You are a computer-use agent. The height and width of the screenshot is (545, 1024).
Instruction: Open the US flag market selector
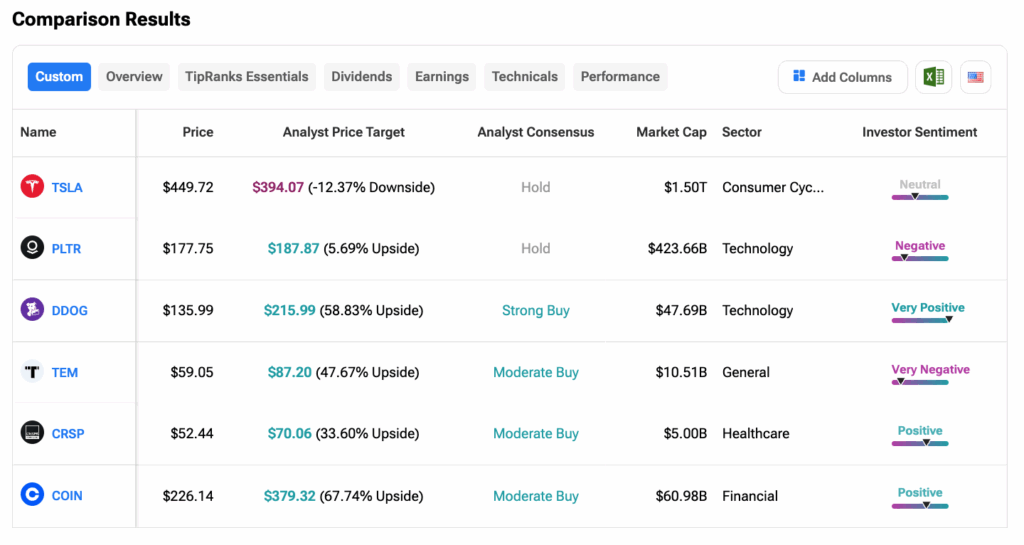tap(975, 77)
